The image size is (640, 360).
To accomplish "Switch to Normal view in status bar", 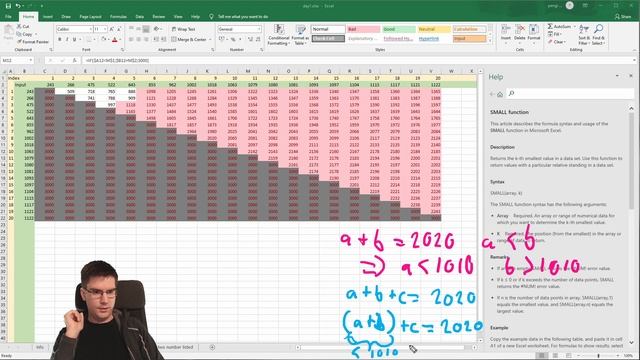I will tap(542, 356).
